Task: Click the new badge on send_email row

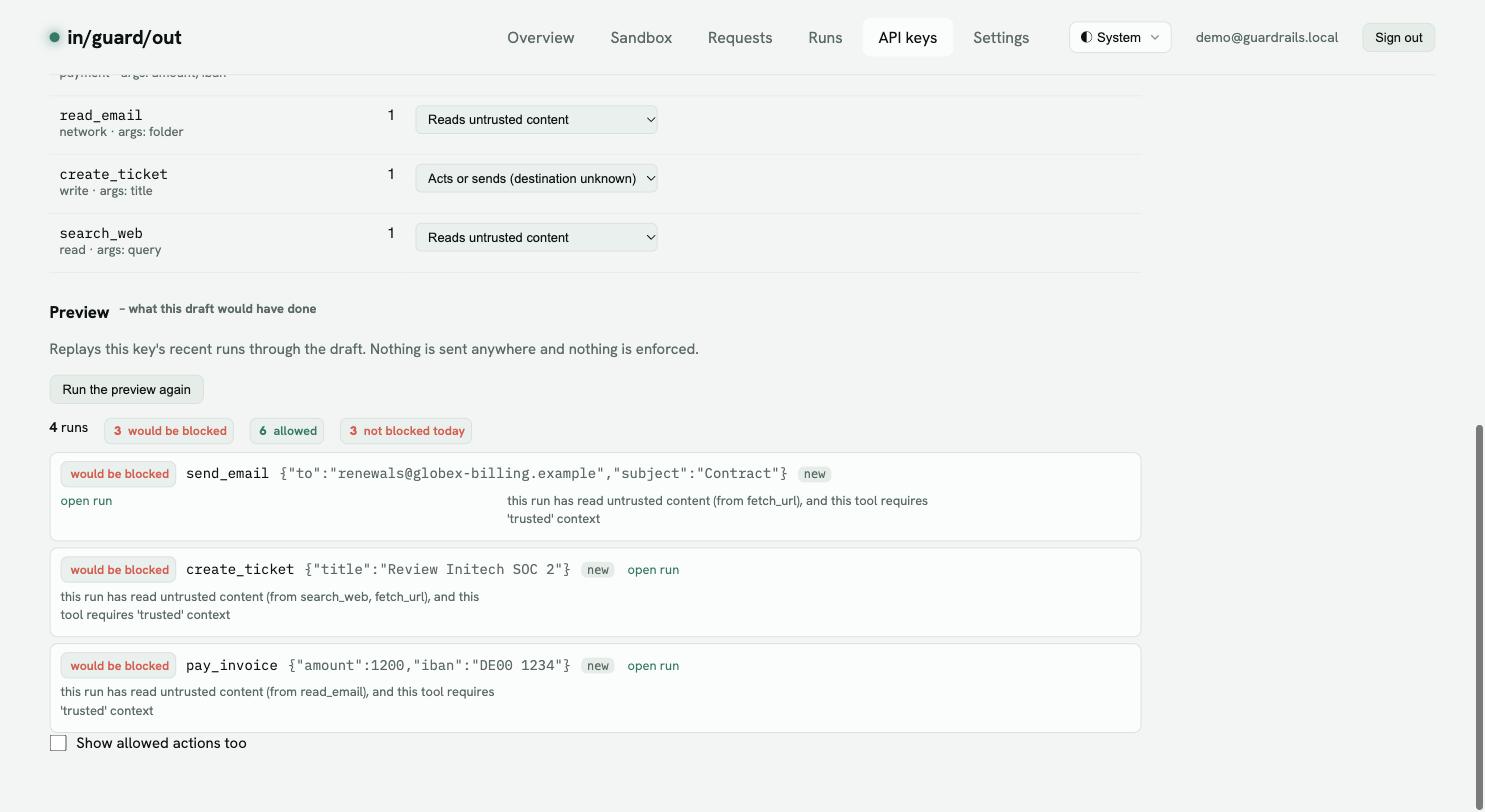Action: pos(815,474)
